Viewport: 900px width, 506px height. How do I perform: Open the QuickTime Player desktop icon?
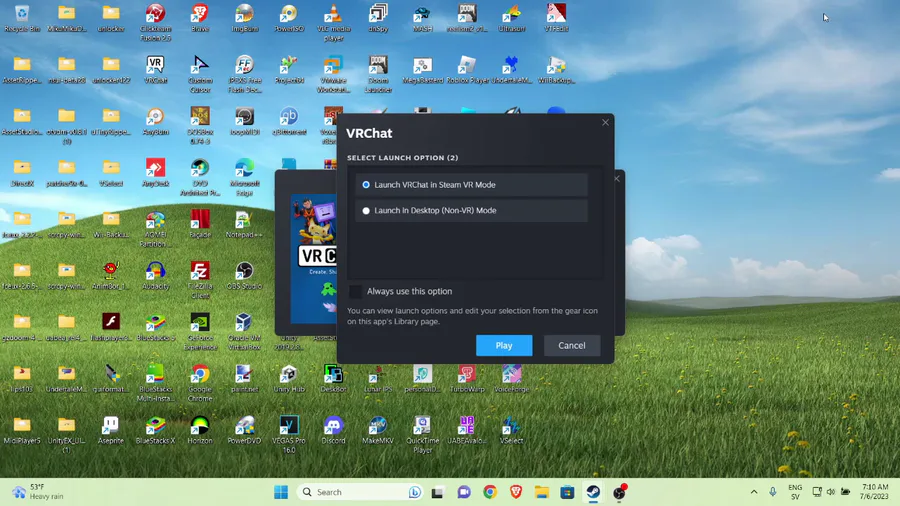[x=422, y=435]
